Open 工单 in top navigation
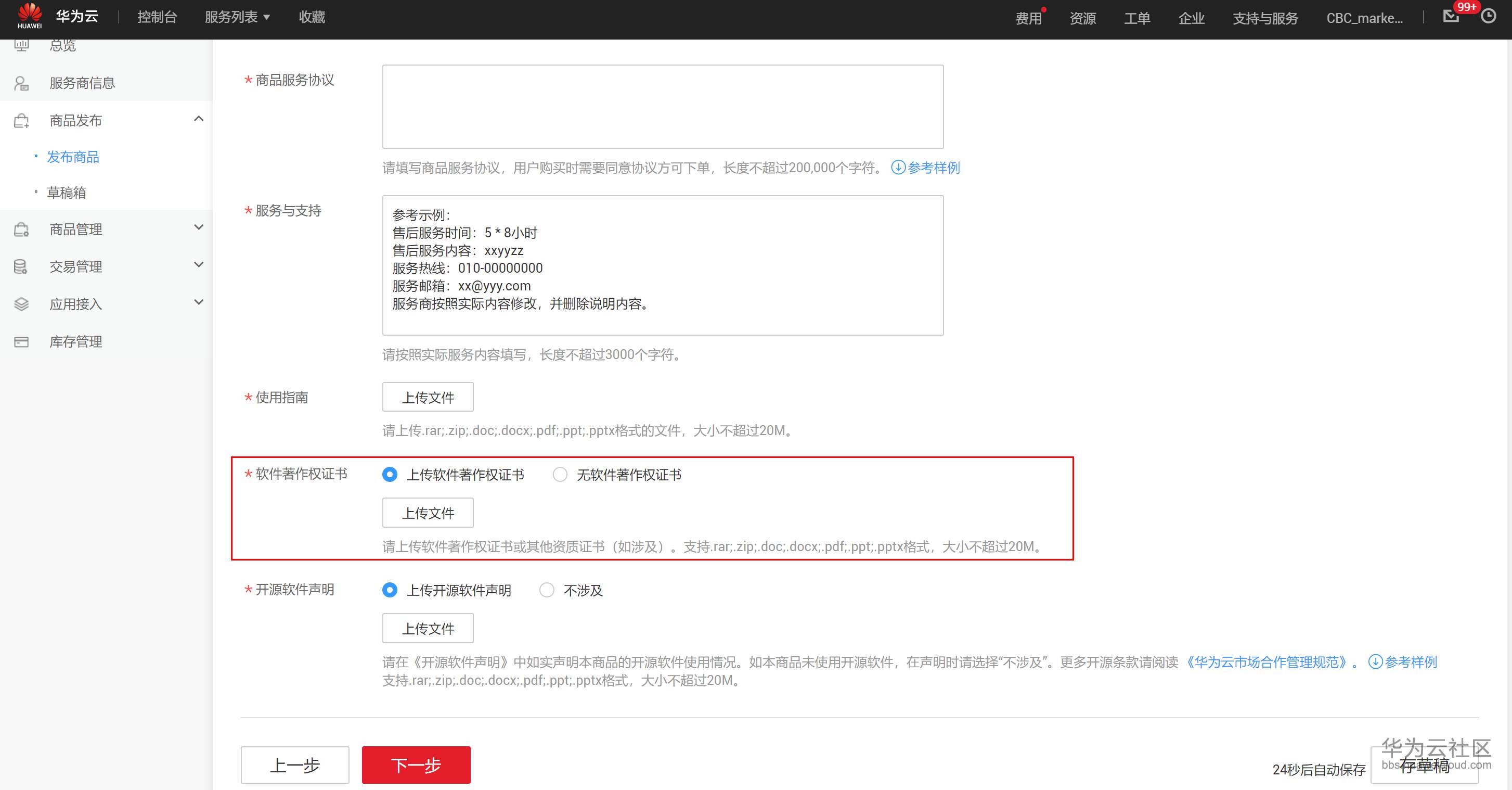The width and height of the screenshot is (1512, 790). click(x=1137, y=18)
